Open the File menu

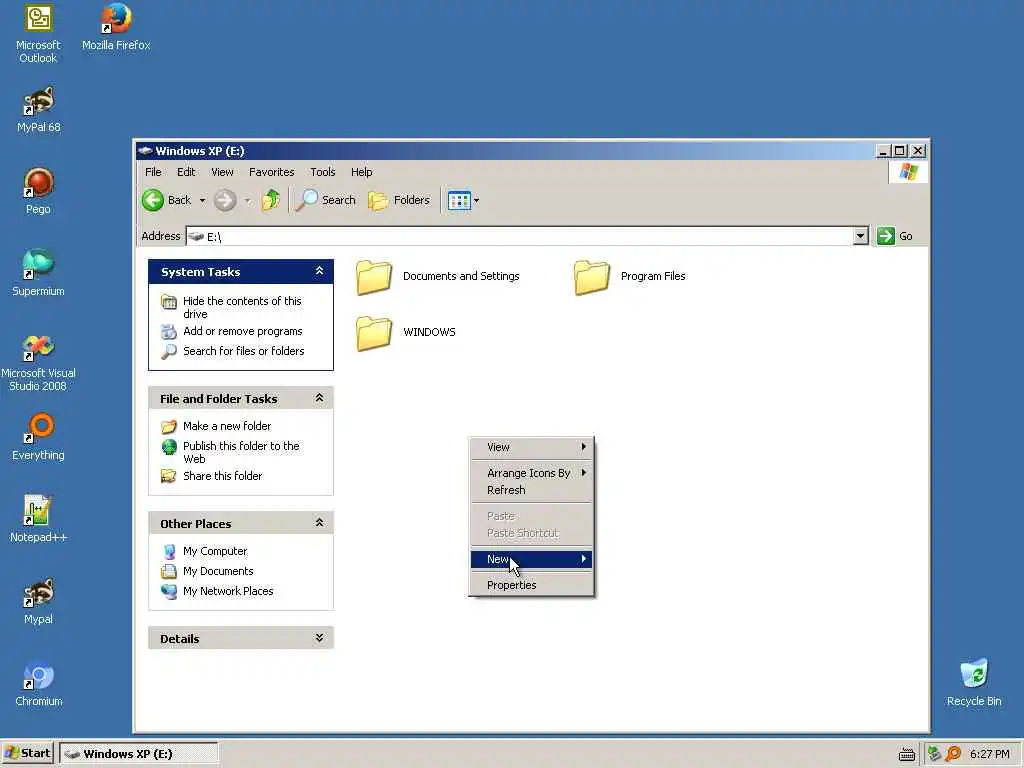153,172
